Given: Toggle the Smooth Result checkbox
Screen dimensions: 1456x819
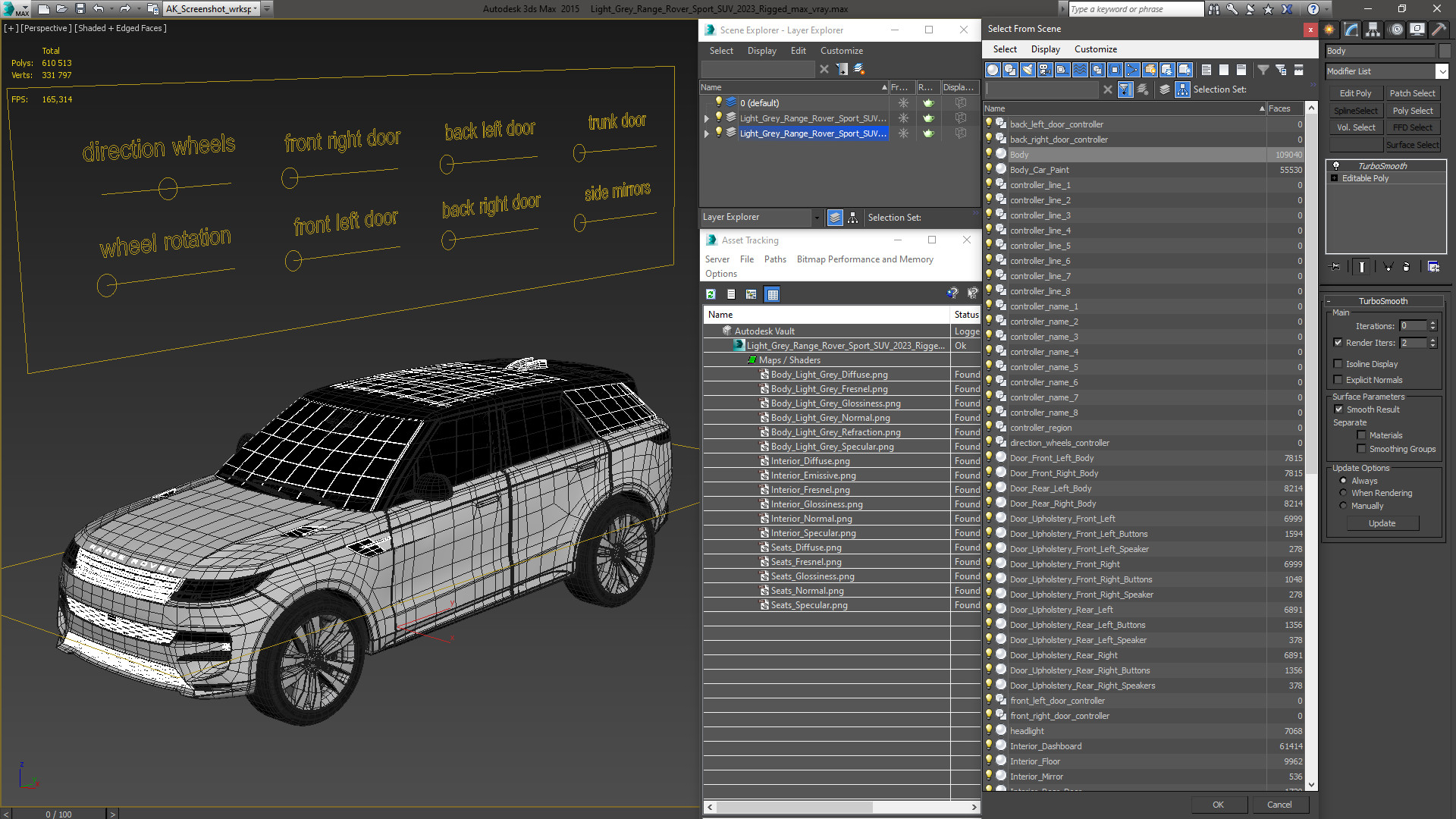Looking at the screenshot, I should pos(1339,409).
